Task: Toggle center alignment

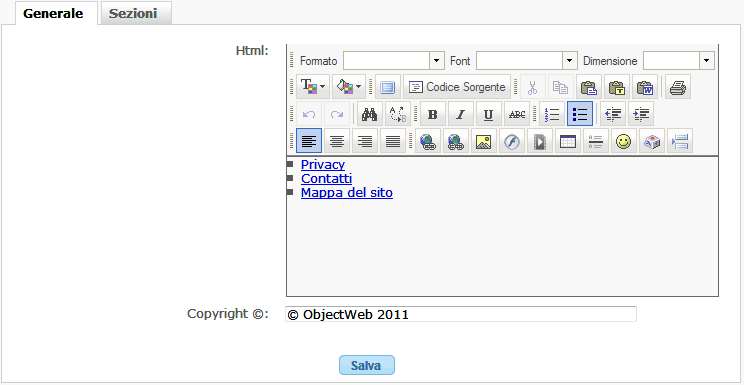Action: [337, 141]
